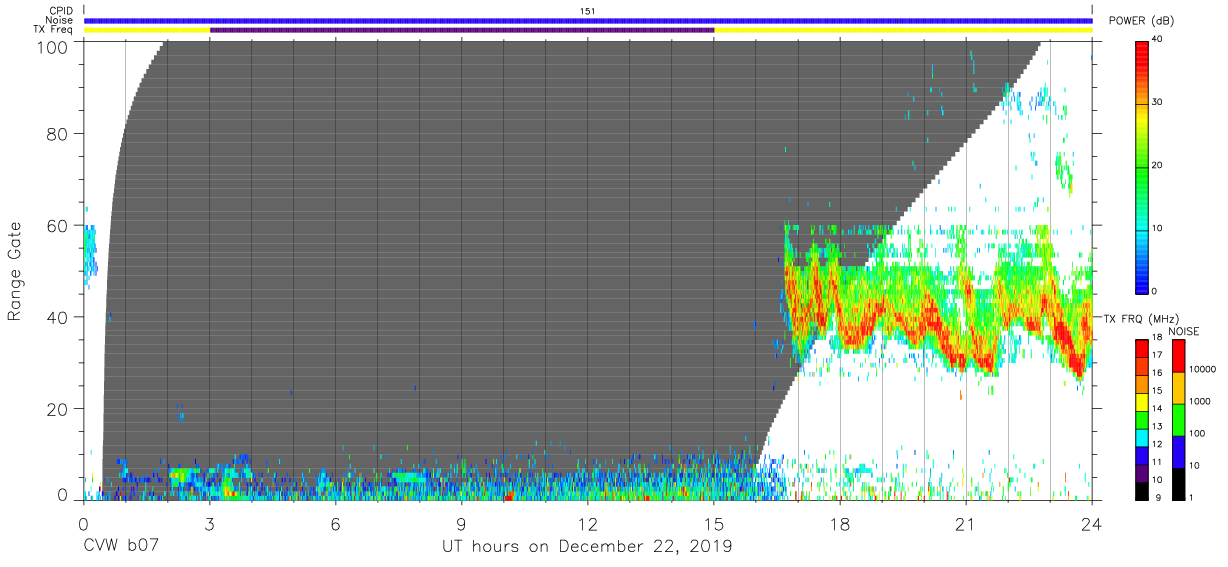Click TX frequency scale value 9
This screenshot has height=567, width=1228.
click(1156, 498)
